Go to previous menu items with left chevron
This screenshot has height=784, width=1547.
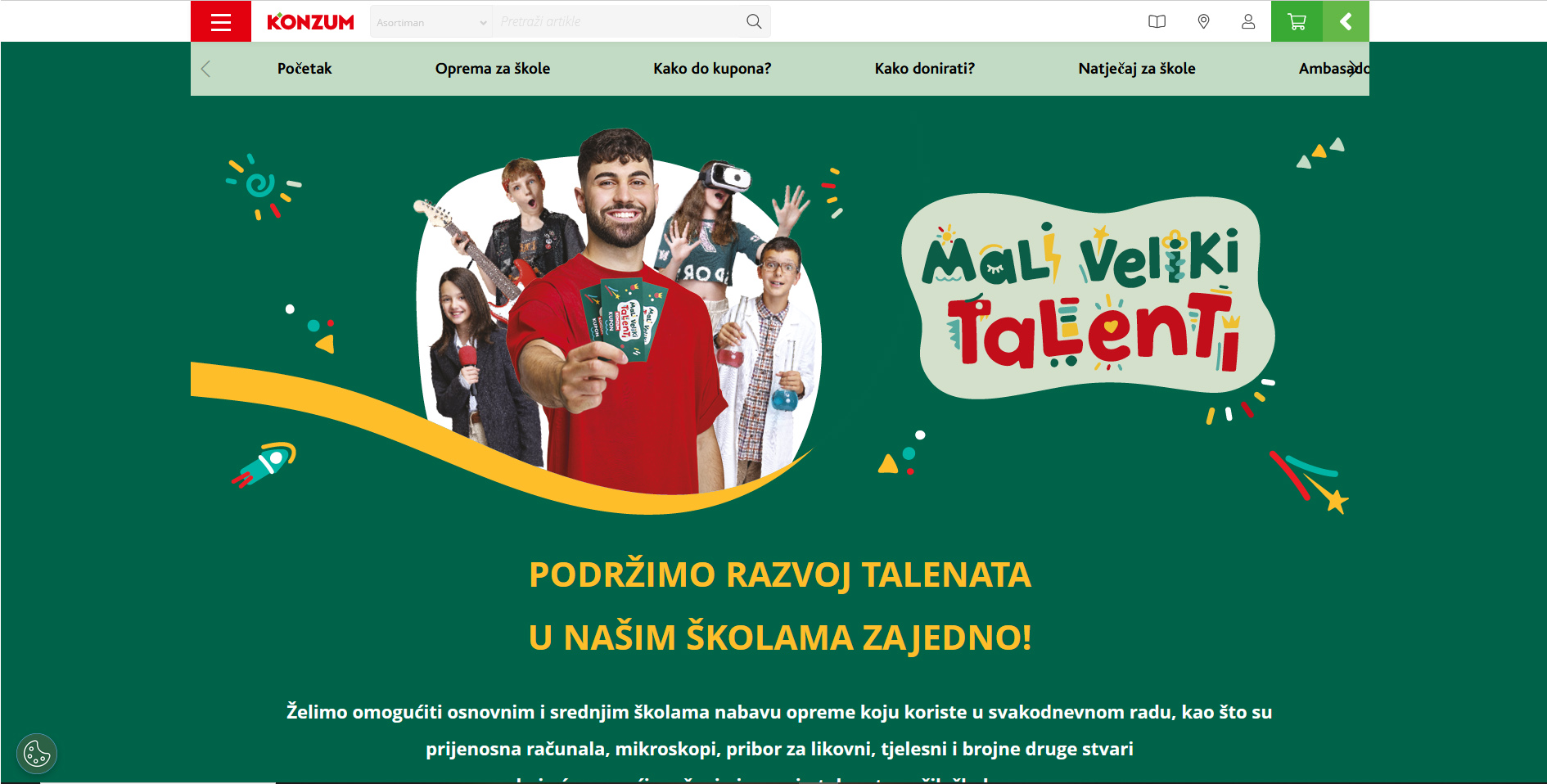click(x=206, y=69)
